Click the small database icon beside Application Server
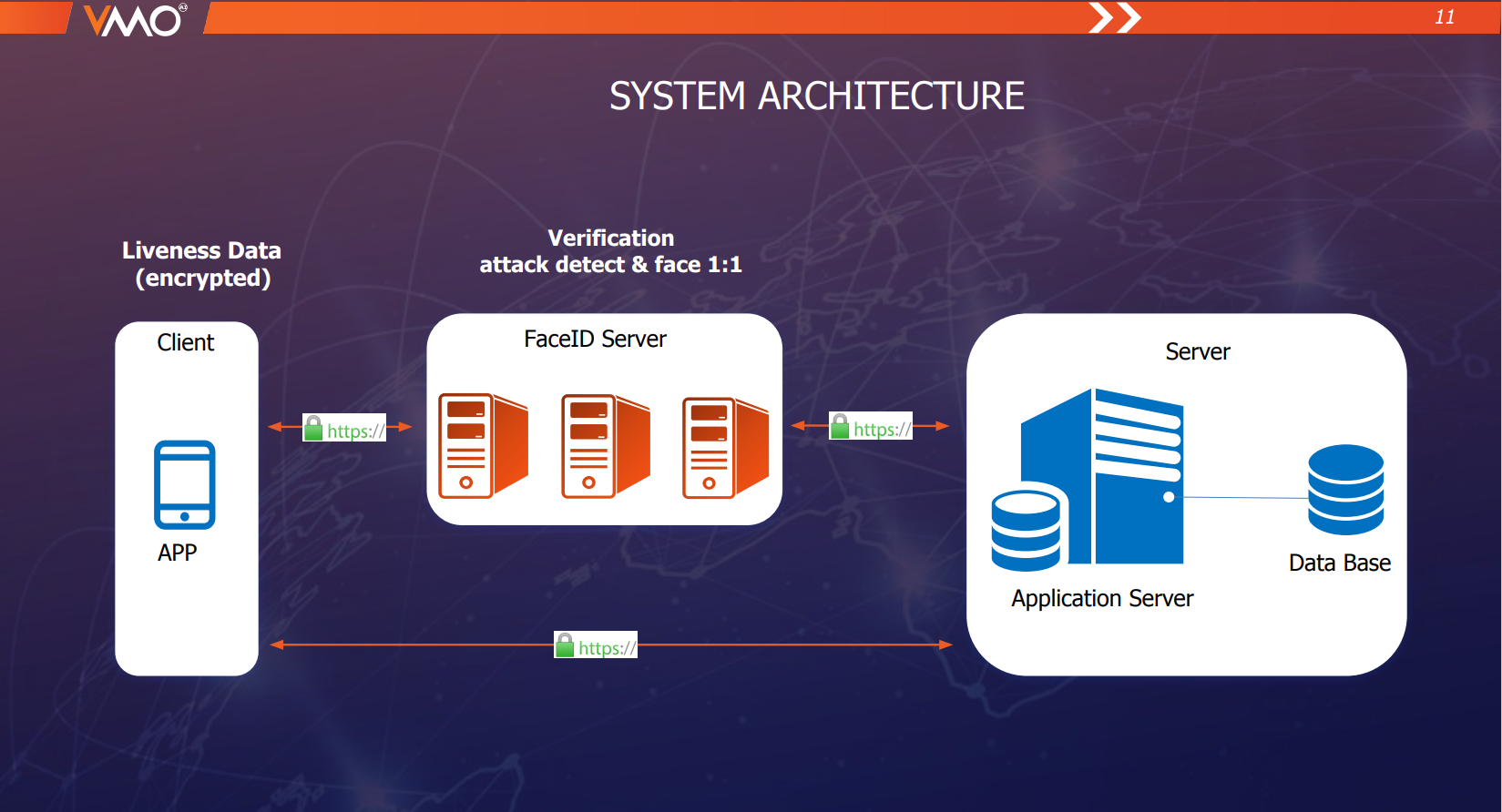This screenshot has height=812, width=1502. point(1027,530)
